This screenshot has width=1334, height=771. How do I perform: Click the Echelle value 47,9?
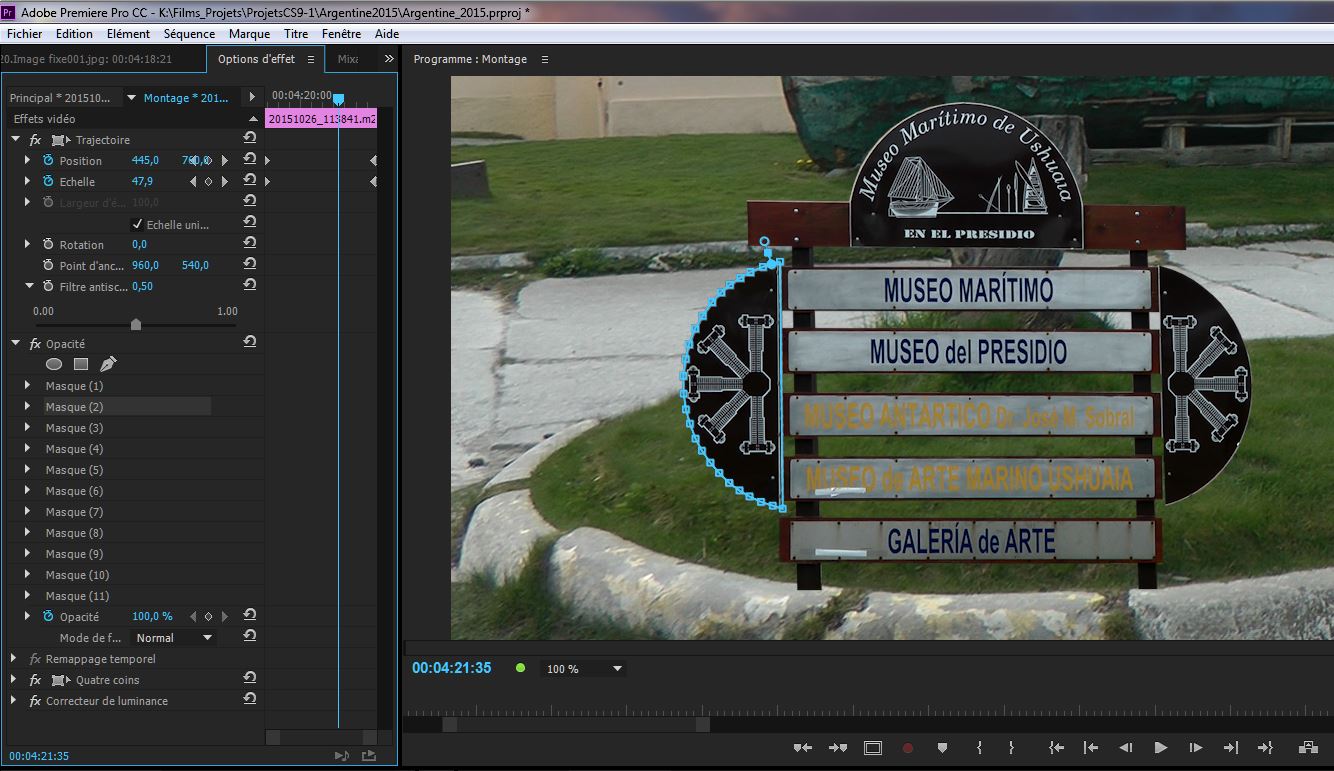(142, 181)
